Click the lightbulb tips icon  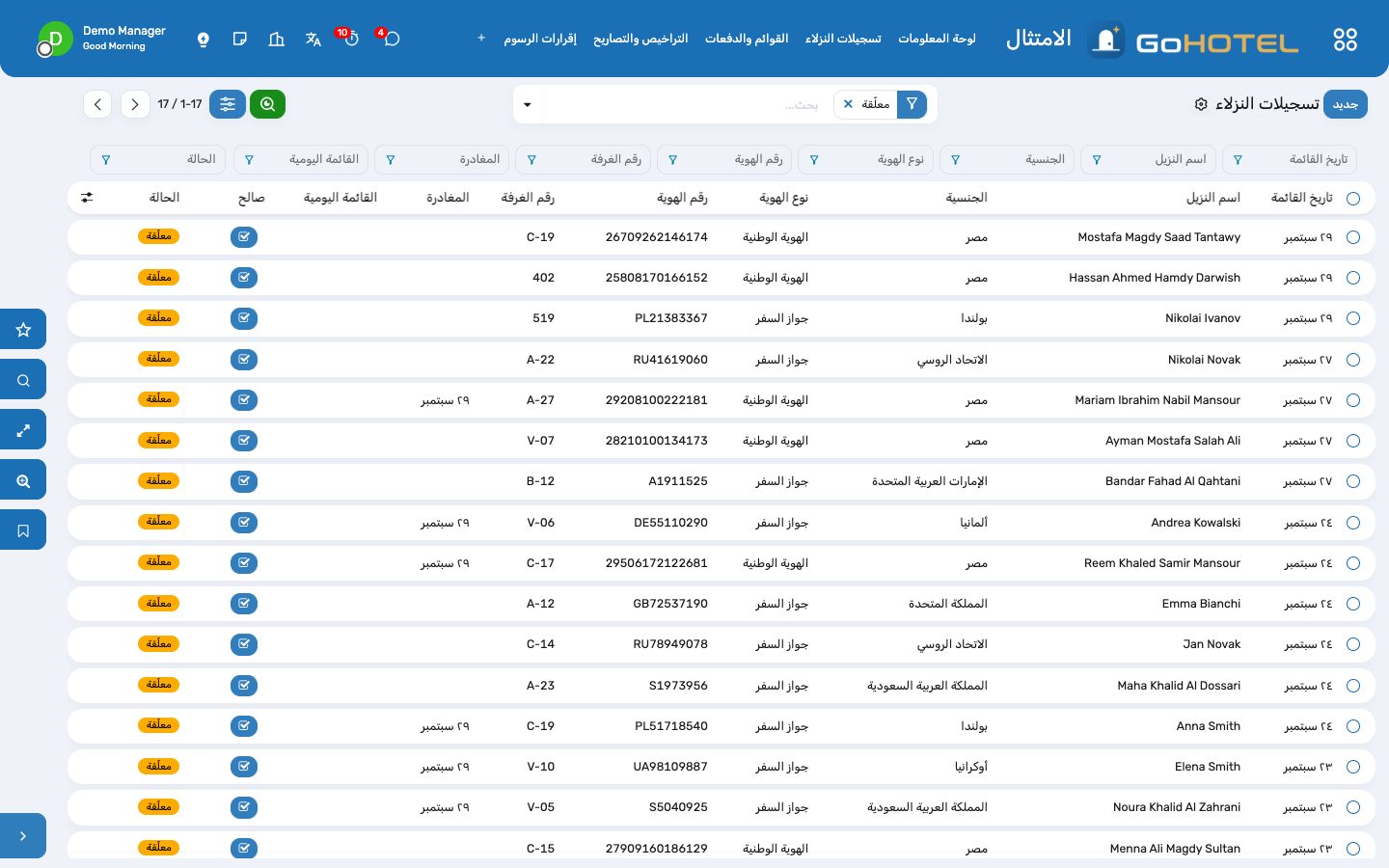coord(204,40)
